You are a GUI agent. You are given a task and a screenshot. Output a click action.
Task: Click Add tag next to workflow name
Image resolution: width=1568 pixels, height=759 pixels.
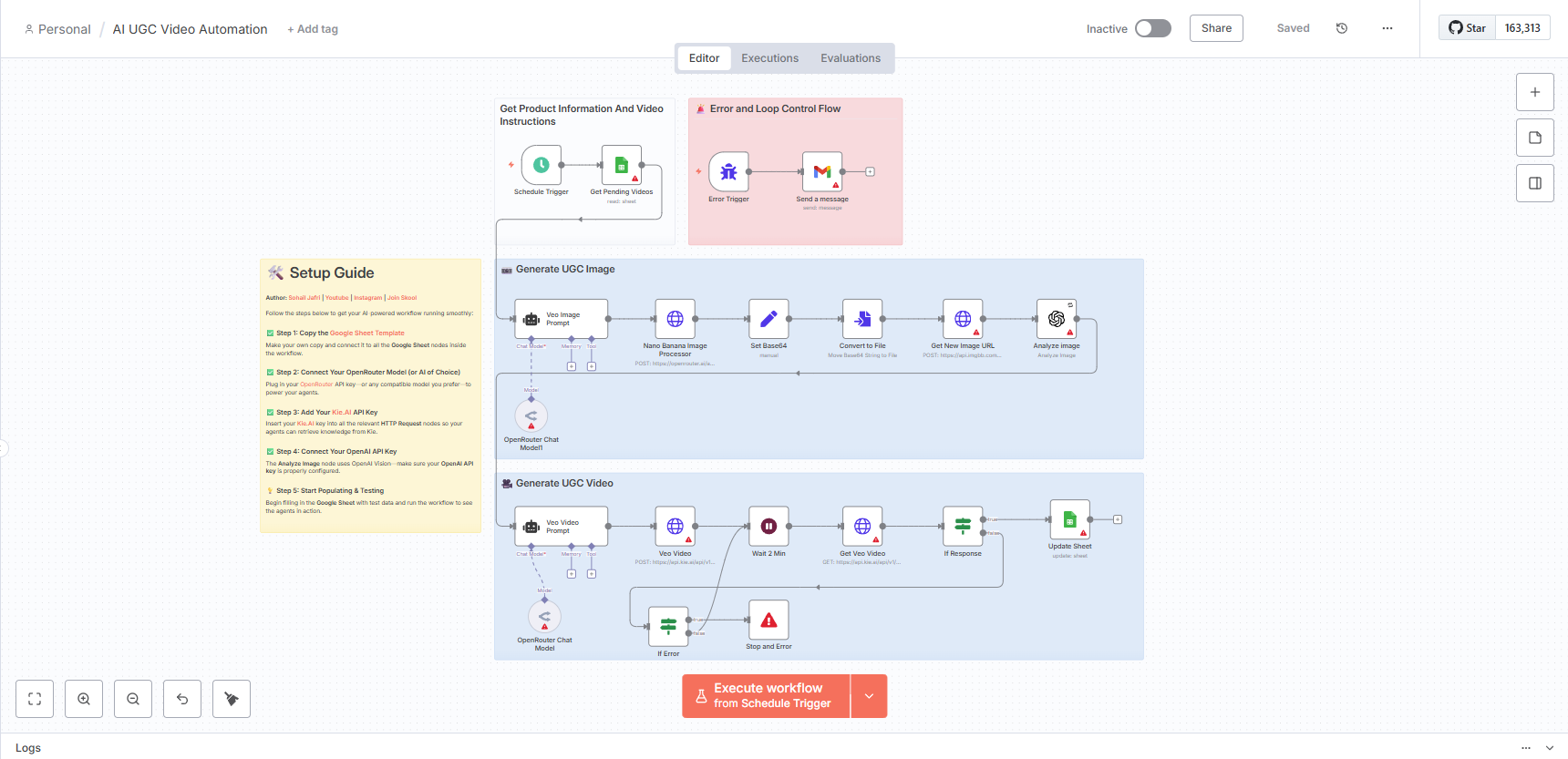point(313,29)
